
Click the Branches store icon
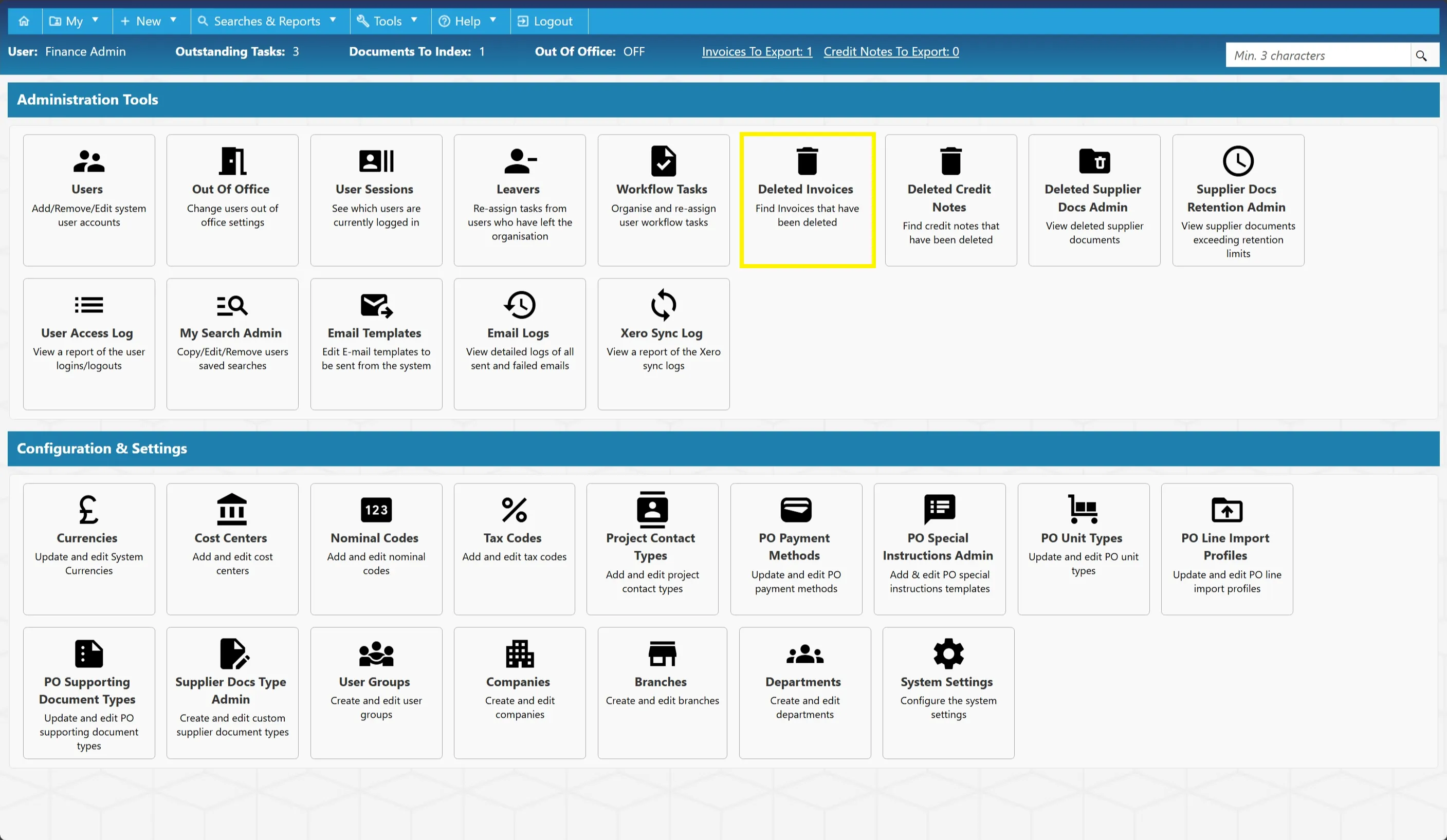tap(662, 654)
